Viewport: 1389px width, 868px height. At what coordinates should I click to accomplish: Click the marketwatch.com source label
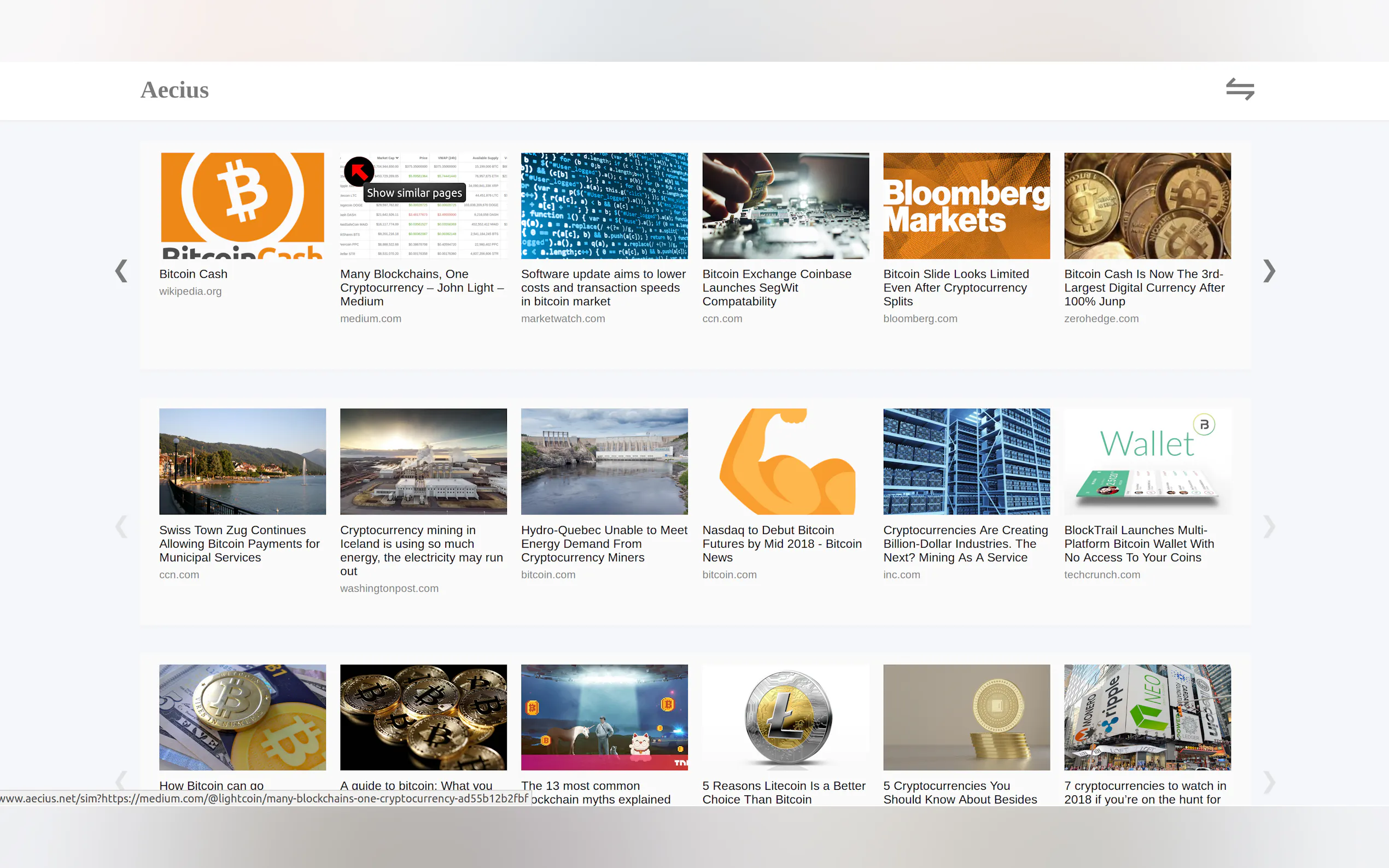tap(563, 319)
